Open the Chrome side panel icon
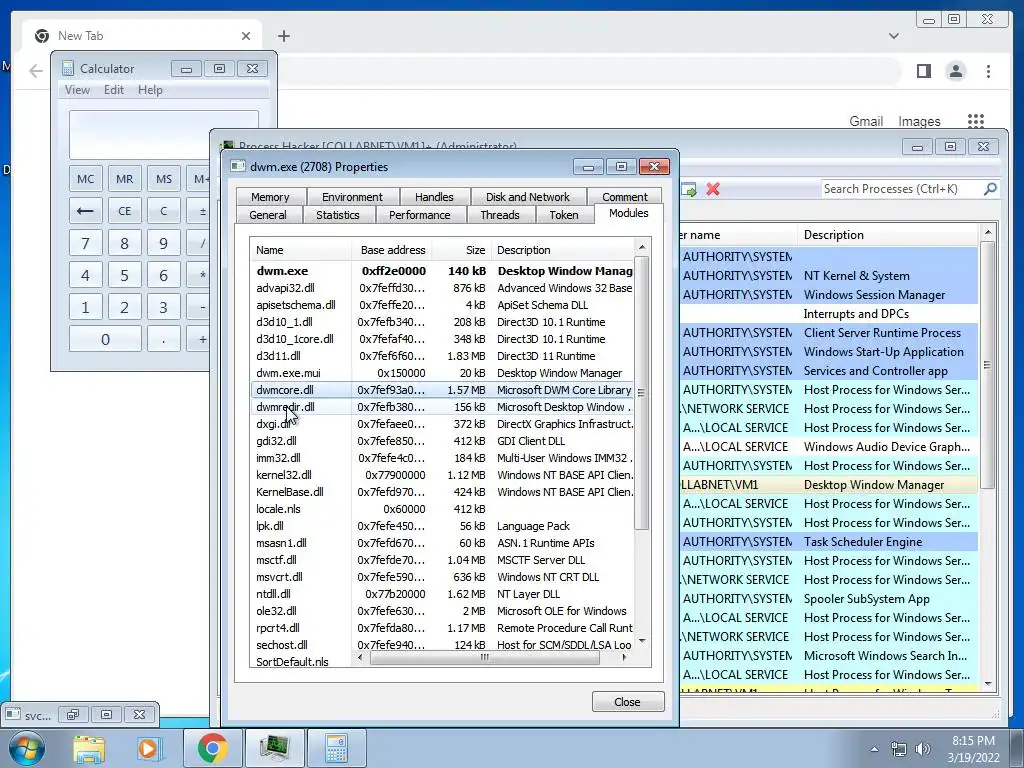The width and height of the screenshot is (1024, 768). click(x=923, y=71)
